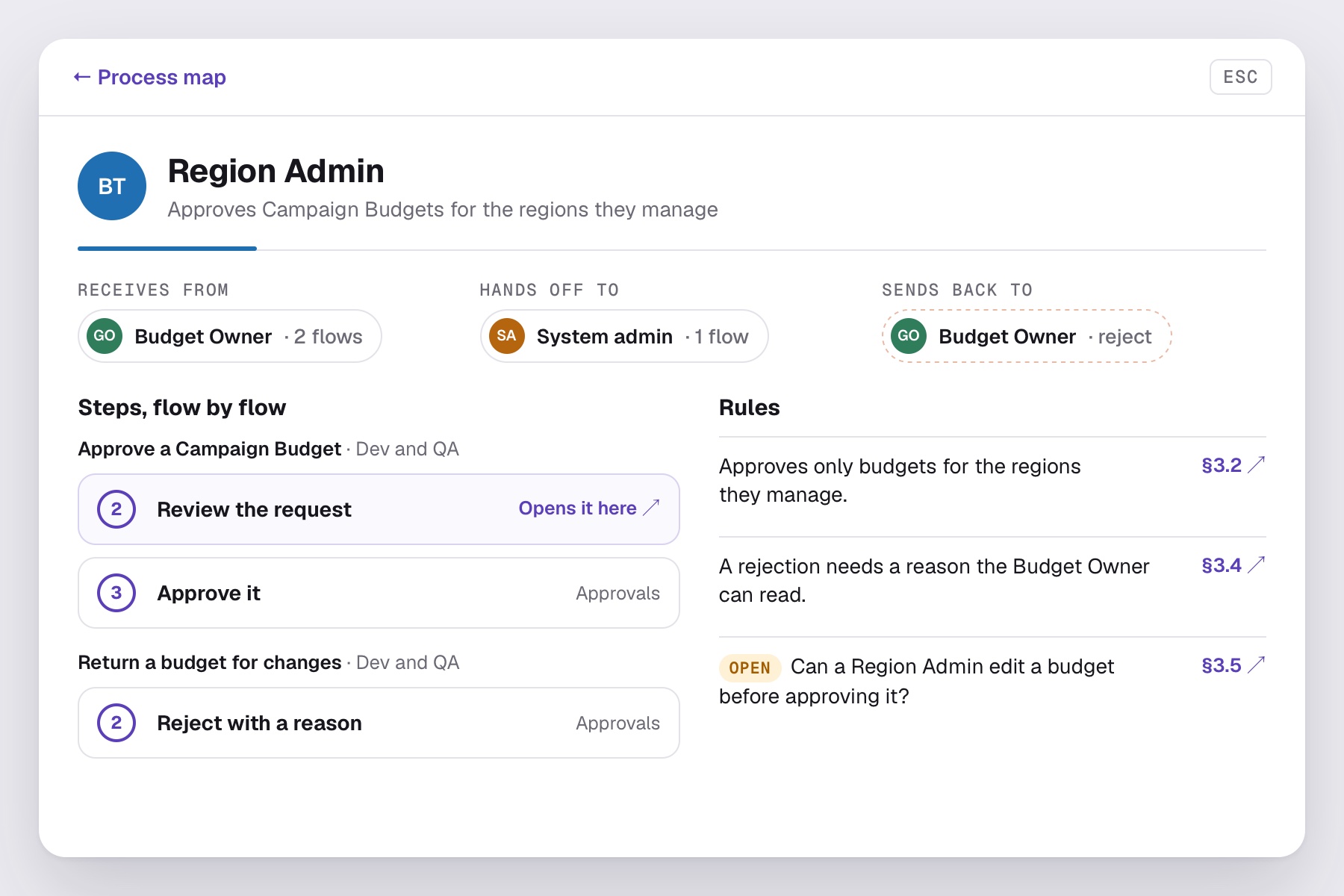This screenshot has height=896, width=1344.
Task: Click Approvals label on Approve it step
Action: tap(617, 594)
